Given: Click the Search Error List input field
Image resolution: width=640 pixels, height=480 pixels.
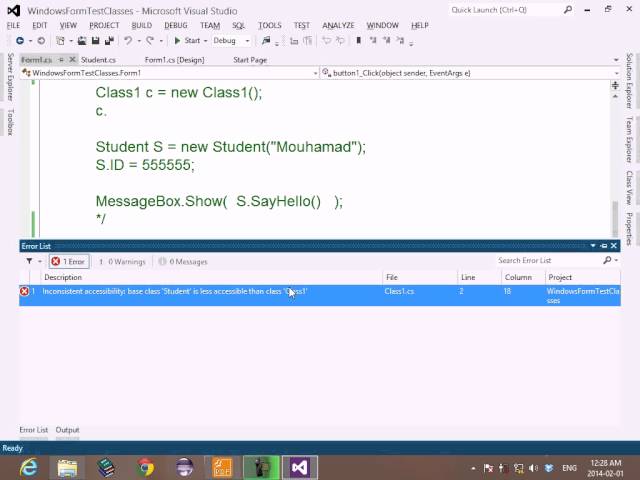Looking at the screenshot, I should [x=548, y=260].
